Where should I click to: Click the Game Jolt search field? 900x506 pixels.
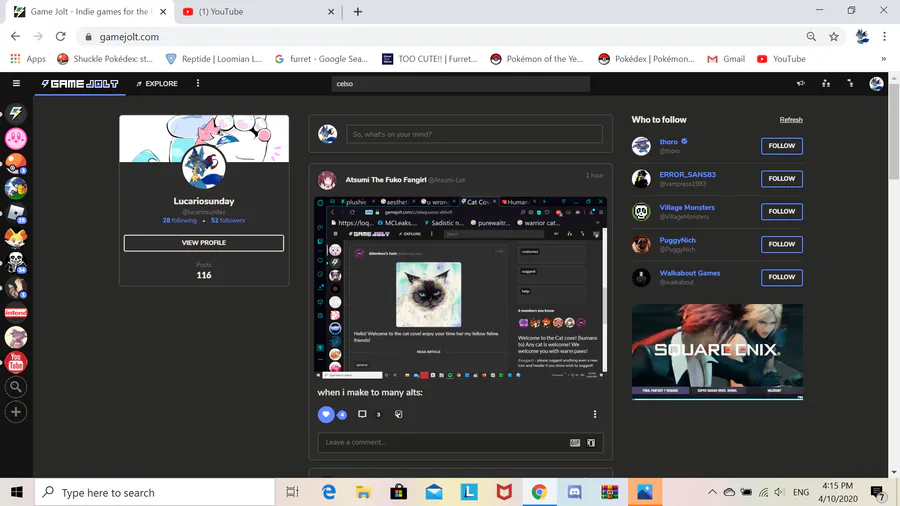click(x=460, y=84)
